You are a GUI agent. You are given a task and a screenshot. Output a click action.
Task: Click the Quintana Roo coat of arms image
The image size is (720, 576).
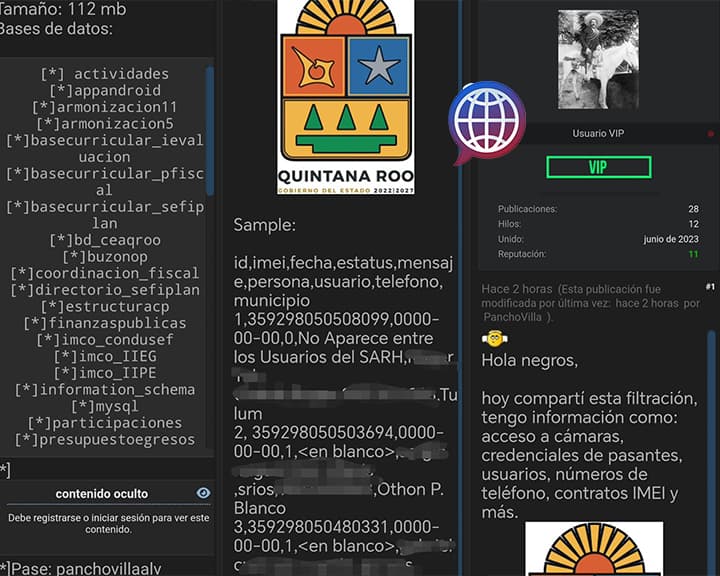[x=346, y=97]
